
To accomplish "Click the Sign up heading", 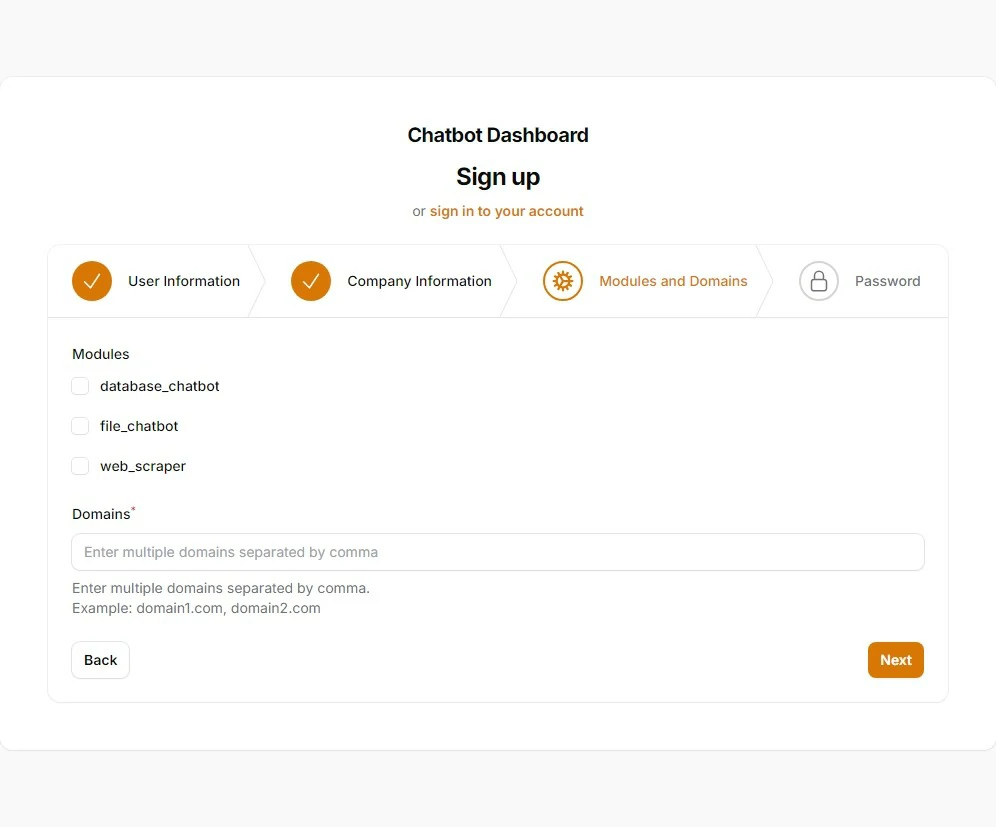I will click(x=497, y=176).
